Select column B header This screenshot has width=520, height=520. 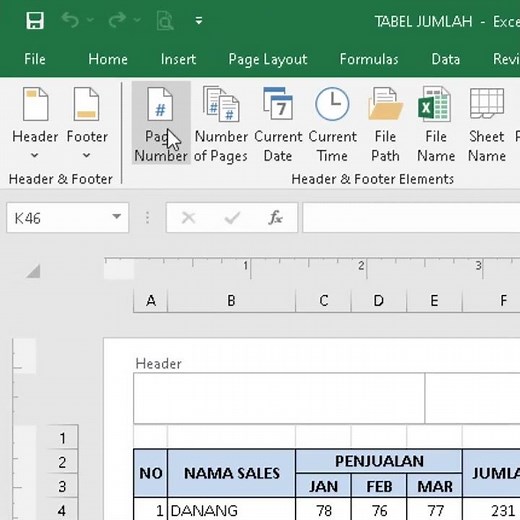click(231, 301)
